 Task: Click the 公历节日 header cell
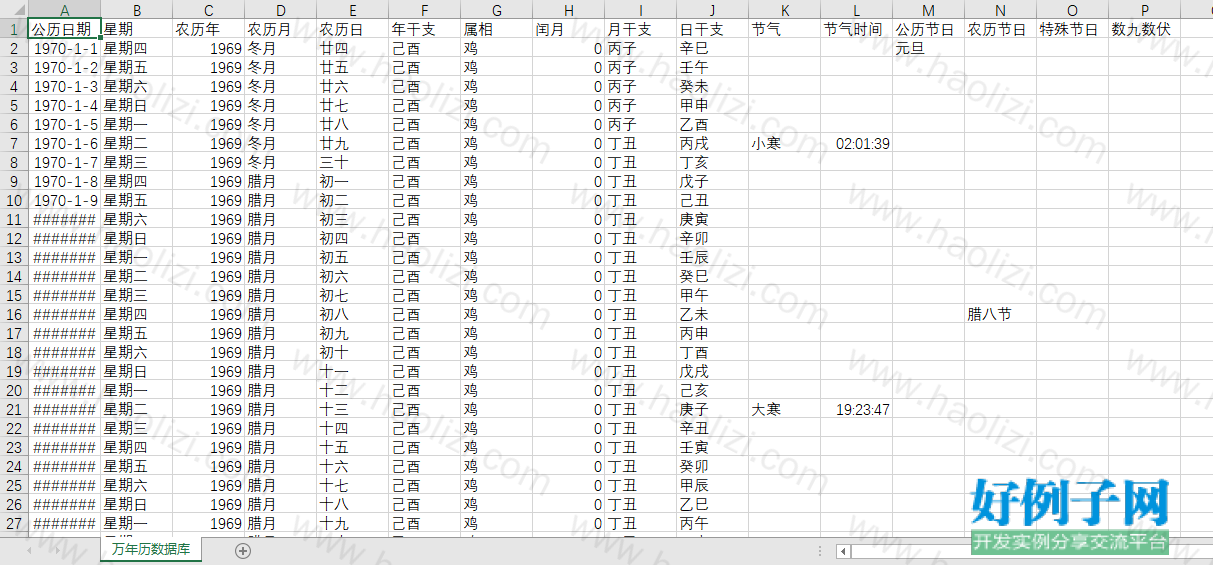(929, 29)
